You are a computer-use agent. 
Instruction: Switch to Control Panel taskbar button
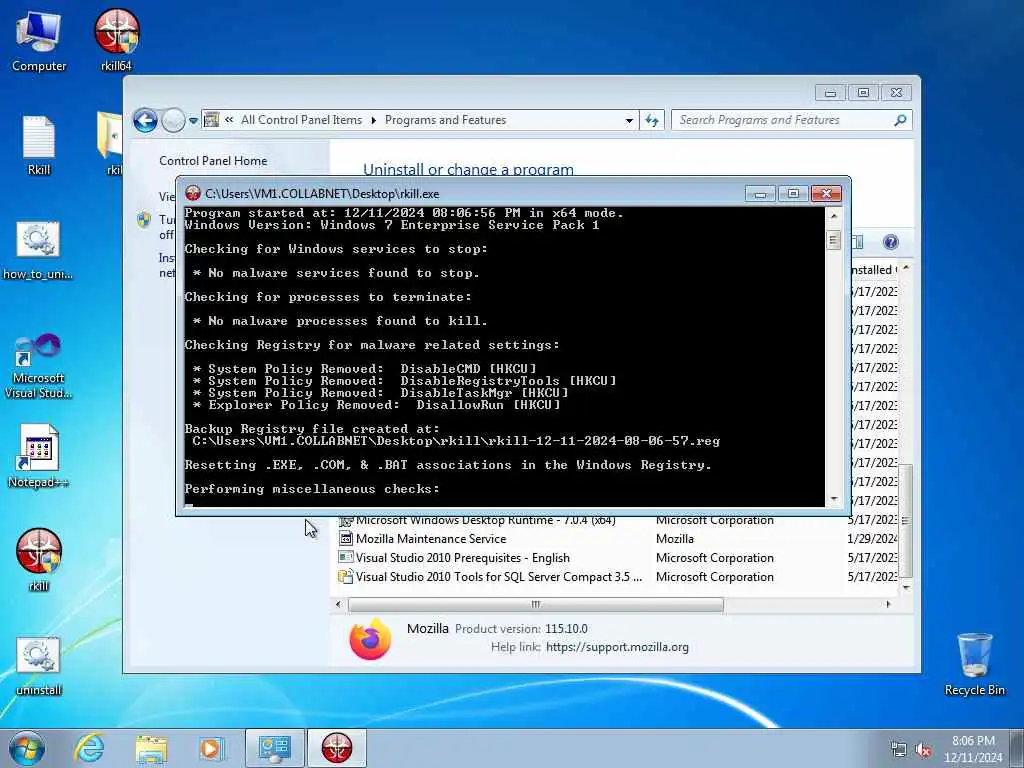[x=274, y=748]
